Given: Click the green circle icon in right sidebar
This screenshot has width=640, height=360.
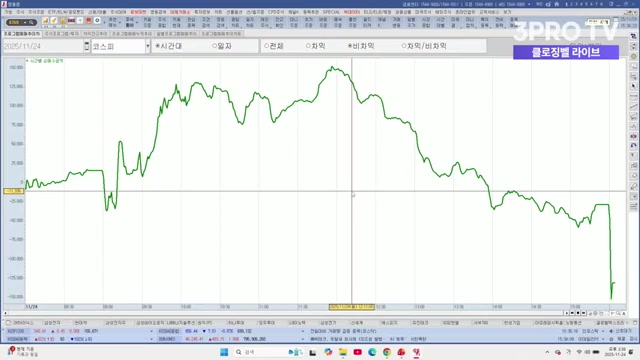Looking at the screenshot, I should click(x=633, y=56).
